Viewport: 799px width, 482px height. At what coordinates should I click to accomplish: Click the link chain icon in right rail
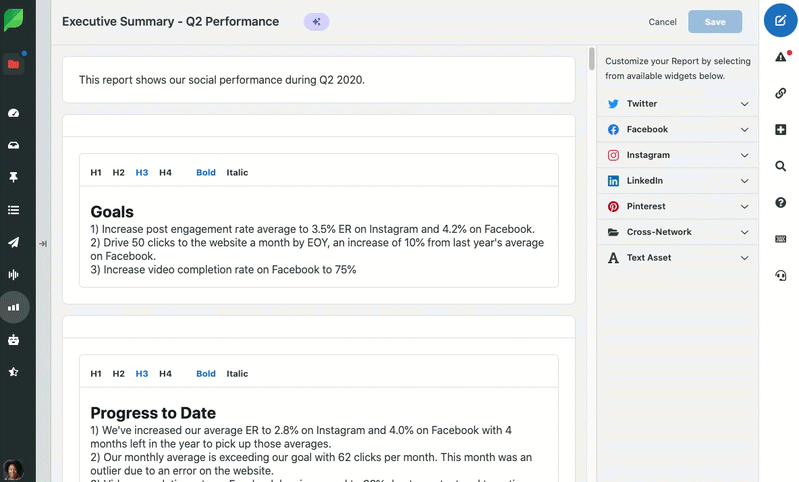coord(780,94)
